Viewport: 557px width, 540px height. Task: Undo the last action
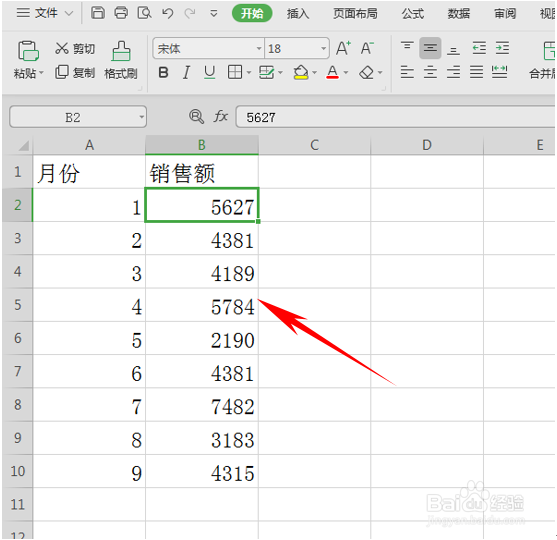click(x=167, y=14)
